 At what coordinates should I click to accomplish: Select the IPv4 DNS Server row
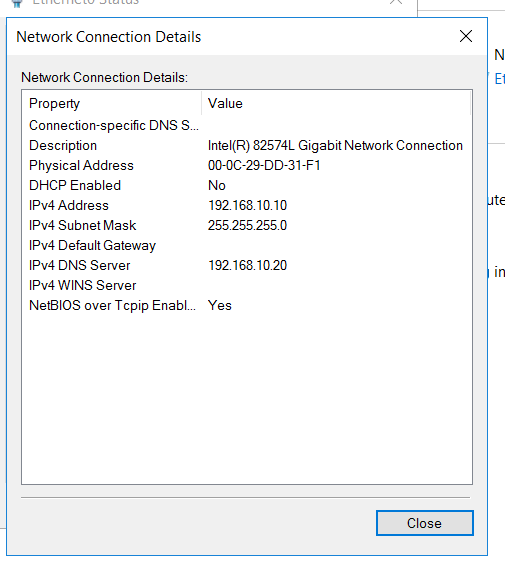coord(247,265)
